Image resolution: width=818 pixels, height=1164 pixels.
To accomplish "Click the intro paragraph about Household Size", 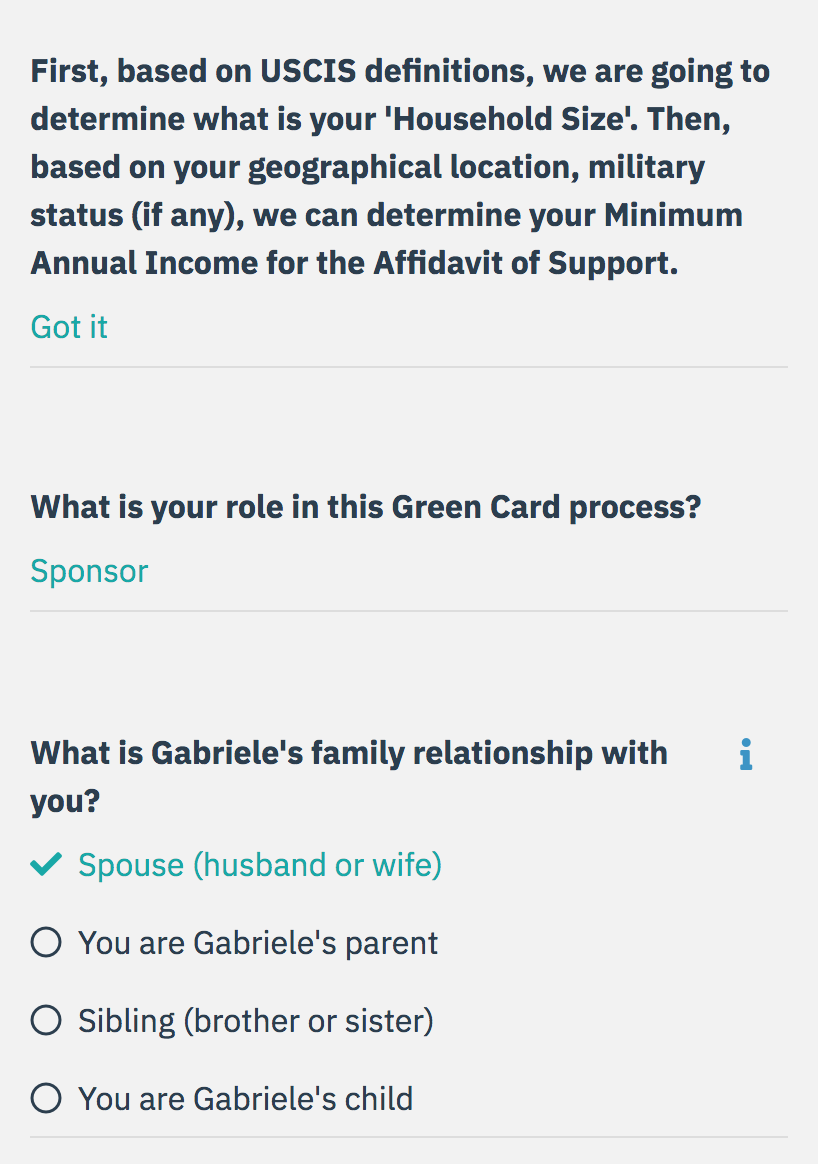I will click(x=401, y=167).
